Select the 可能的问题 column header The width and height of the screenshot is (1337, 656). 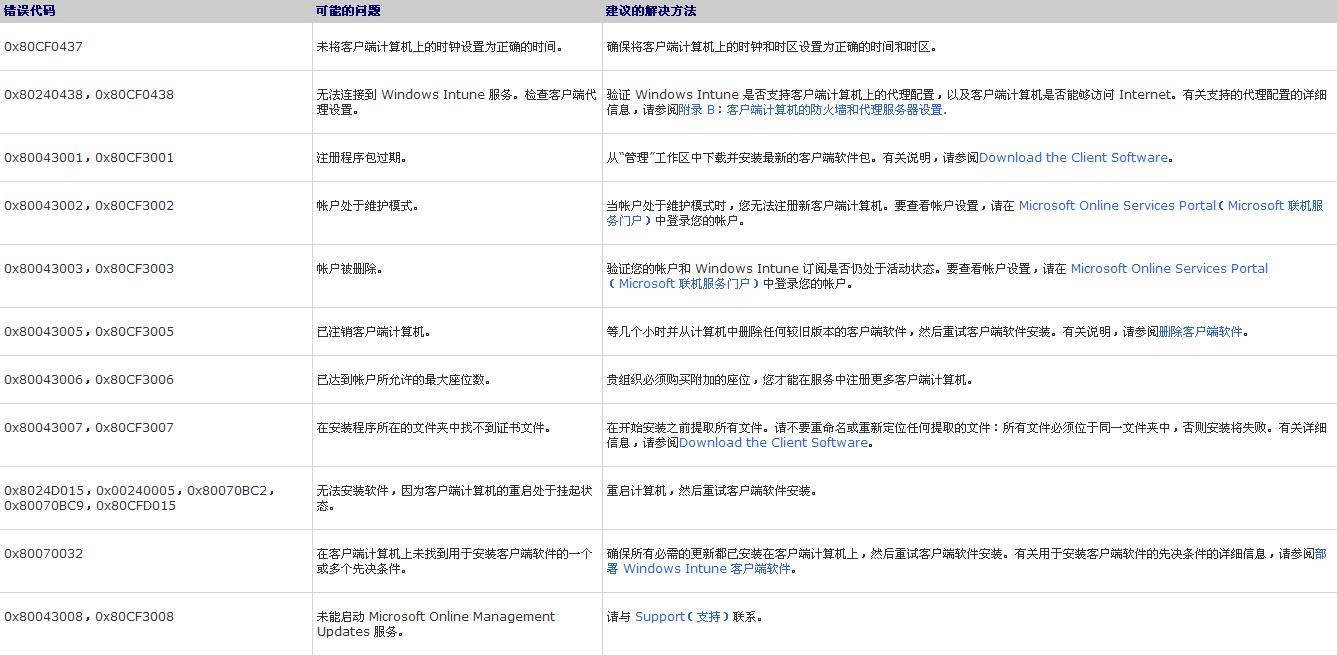click(x=348, y=11)
